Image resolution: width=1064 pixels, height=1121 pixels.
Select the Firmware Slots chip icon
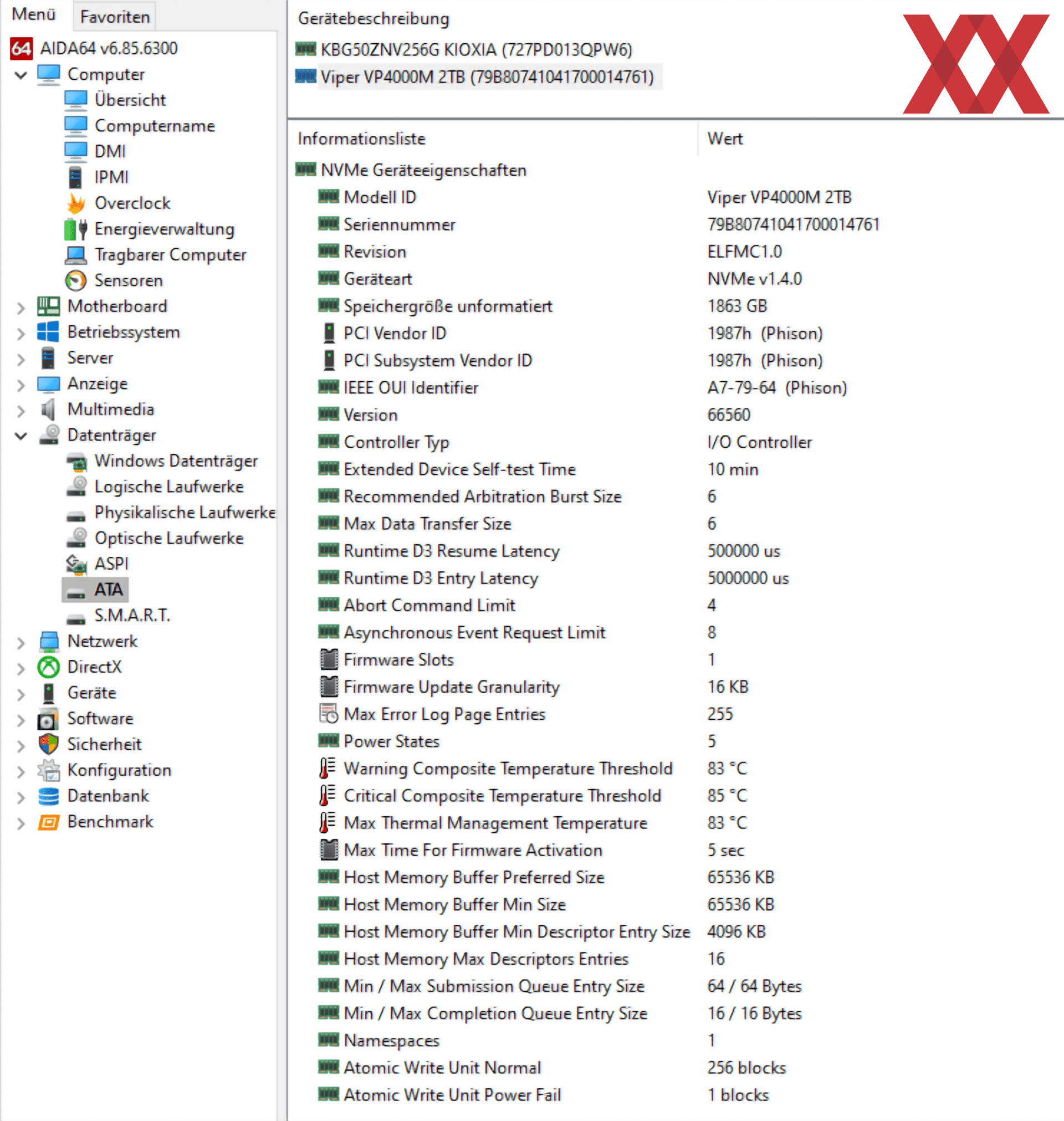pos(329,660)
